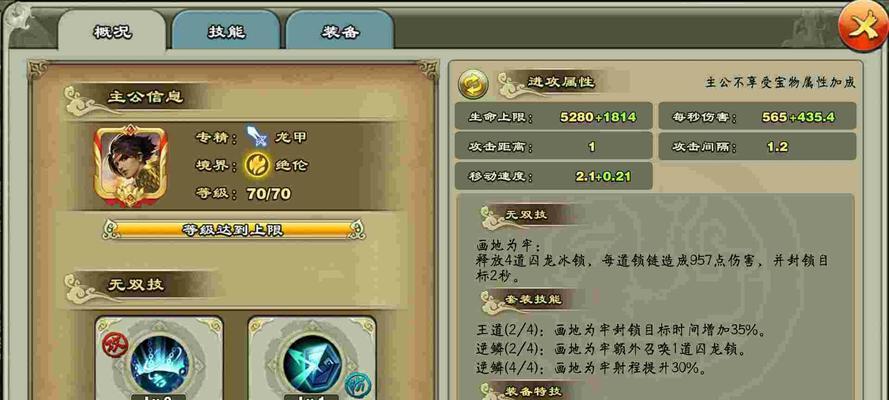Close the panel with the orange X button
This screenshot has height=400, width=889.
coord(862,27)
